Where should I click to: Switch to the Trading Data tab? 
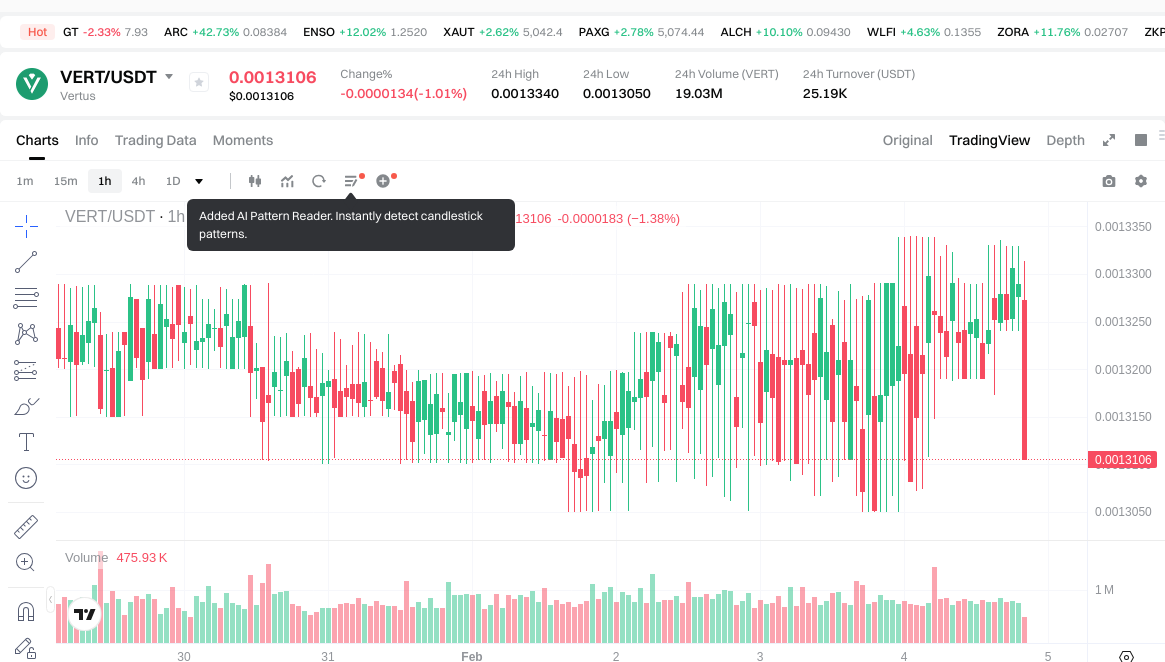[x=155, y=140]
